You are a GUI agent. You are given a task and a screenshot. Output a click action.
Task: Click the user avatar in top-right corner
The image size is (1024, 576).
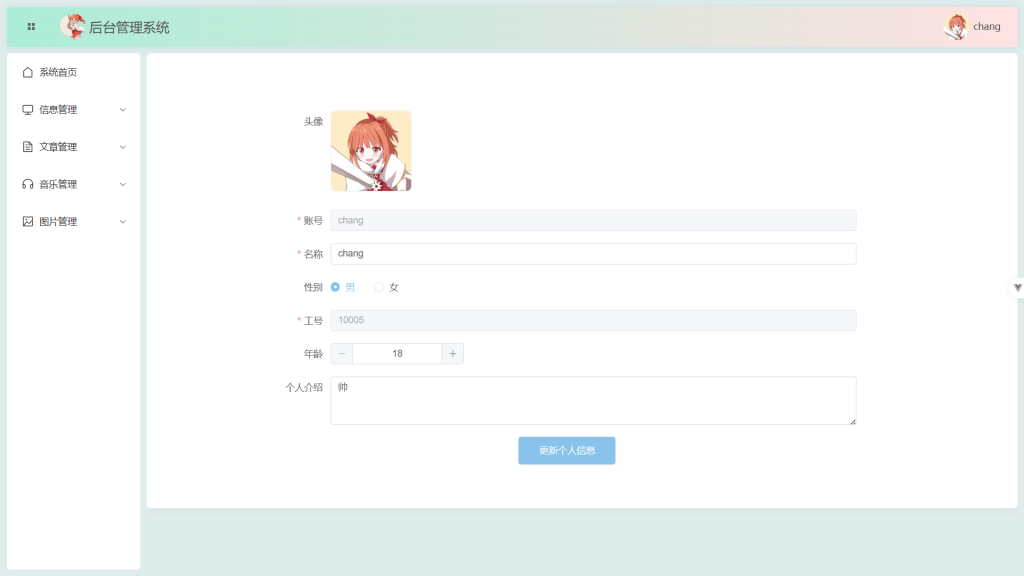[956, 27]
